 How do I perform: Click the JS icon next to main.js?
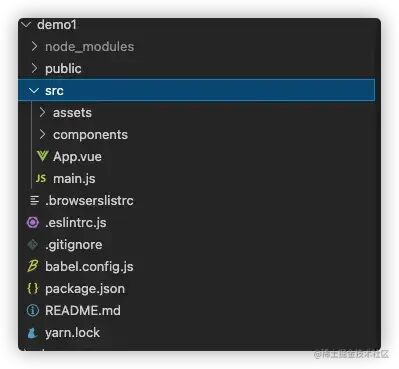(41, 178)
